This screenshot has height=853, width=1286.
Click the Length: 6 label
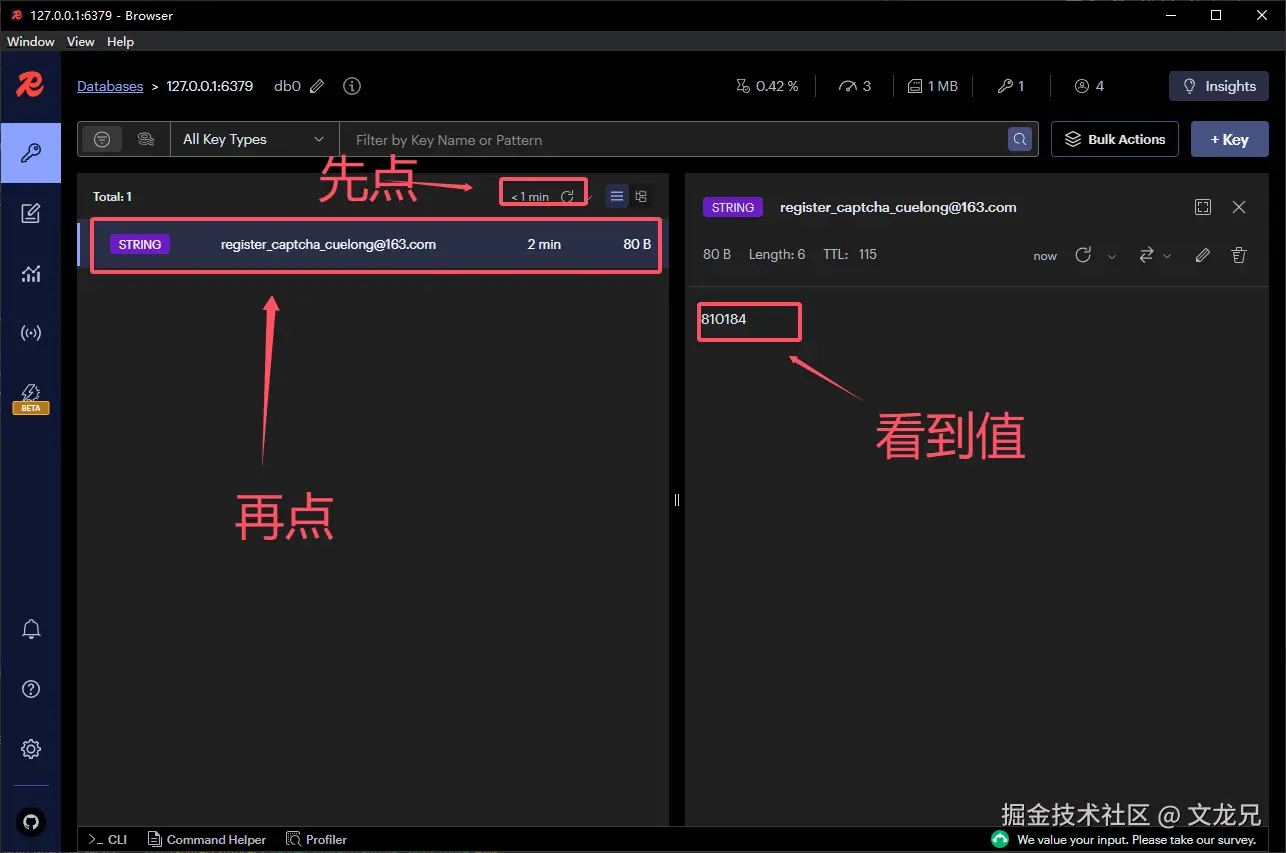pos(777,255)
